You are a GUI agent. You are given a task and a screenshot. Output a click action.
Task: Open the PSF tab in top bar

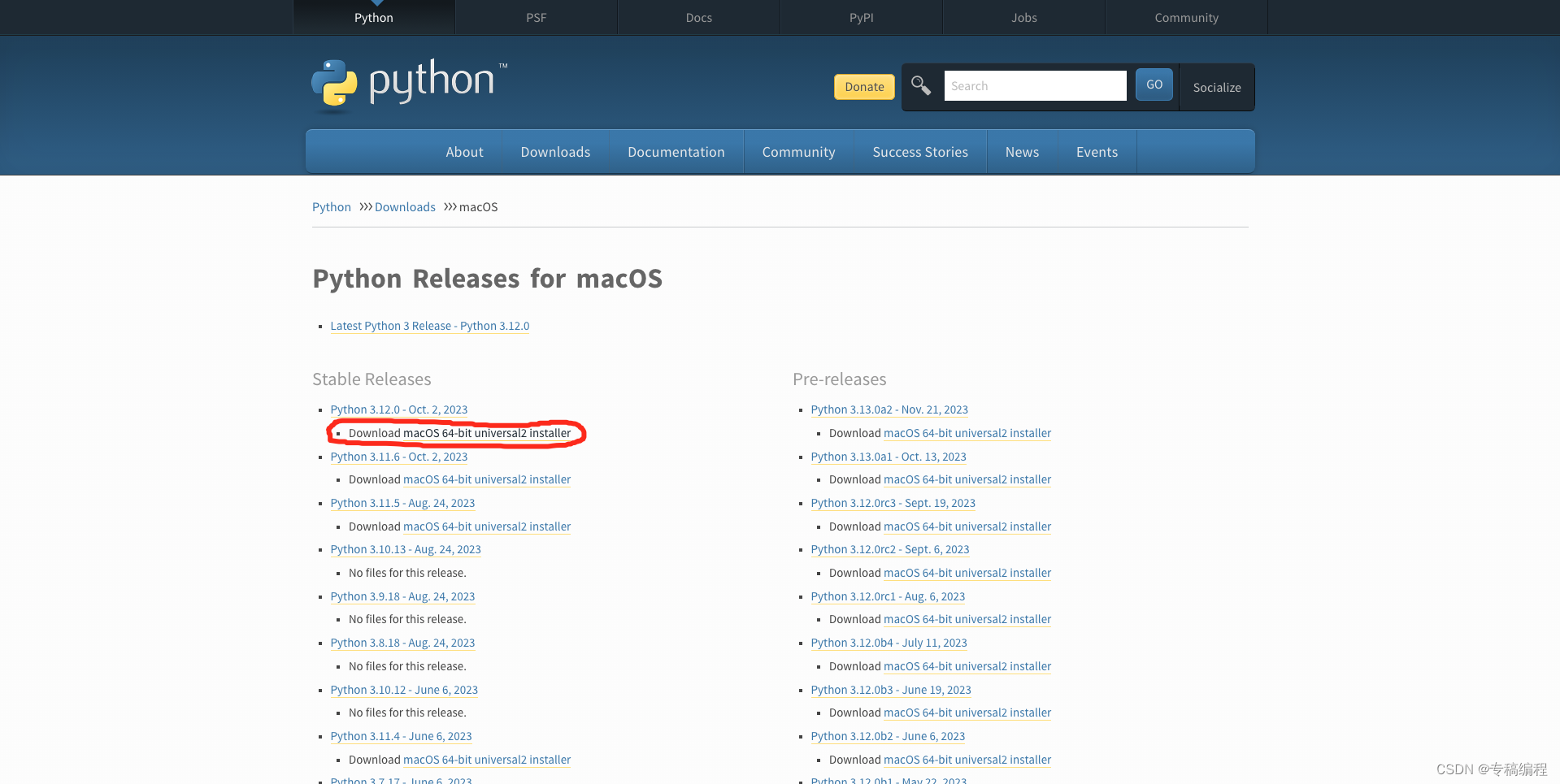coord(537,17)
